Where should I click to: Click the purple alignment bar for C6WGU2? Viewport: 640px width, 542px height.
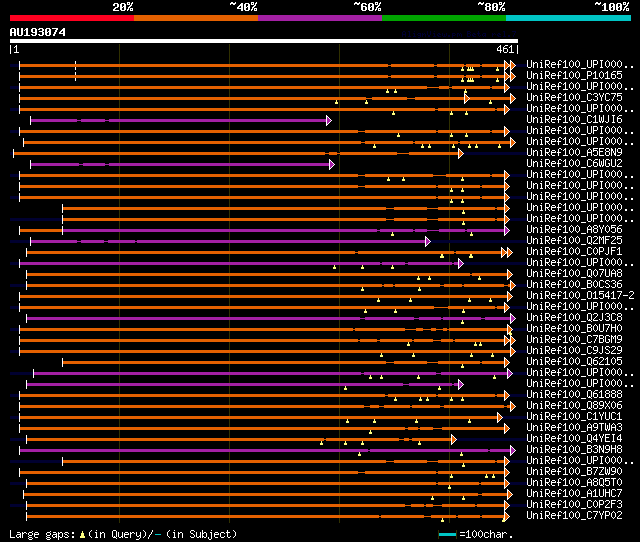pyautogui.click(x=180, y=164)
